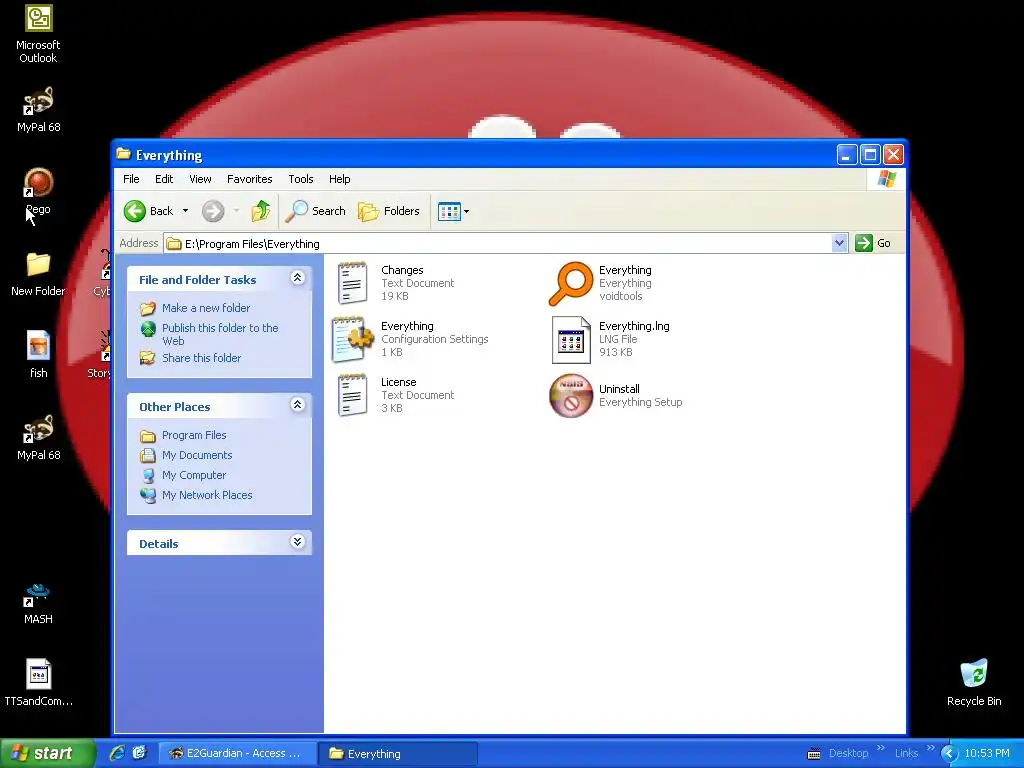Viewport: 1024px width, 768px height.
Task: Click the Up folder toolbar icon
Action: coord(261,211)
